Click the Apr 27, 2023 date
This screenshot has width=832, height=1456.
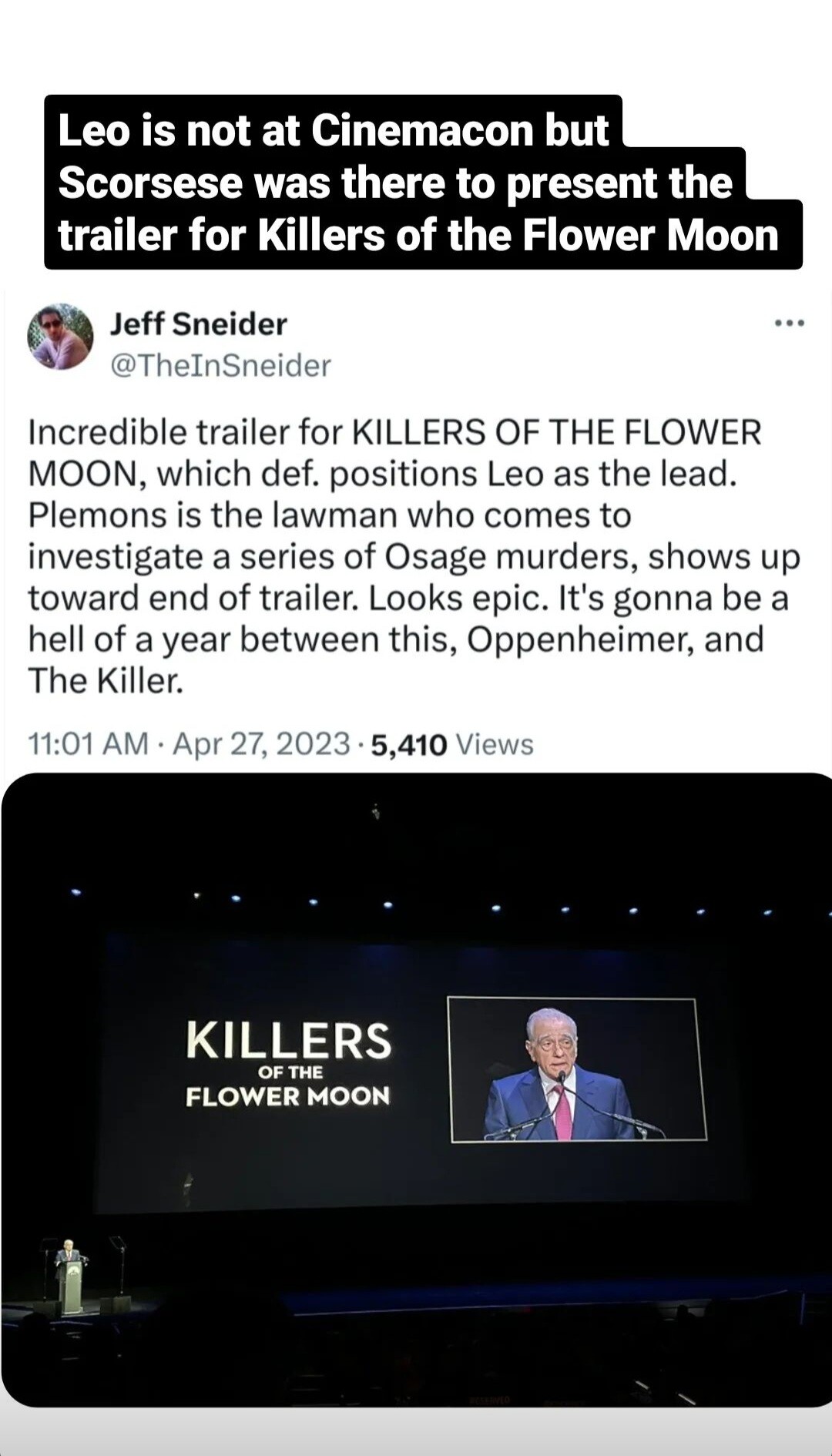[x=261, y=744]
